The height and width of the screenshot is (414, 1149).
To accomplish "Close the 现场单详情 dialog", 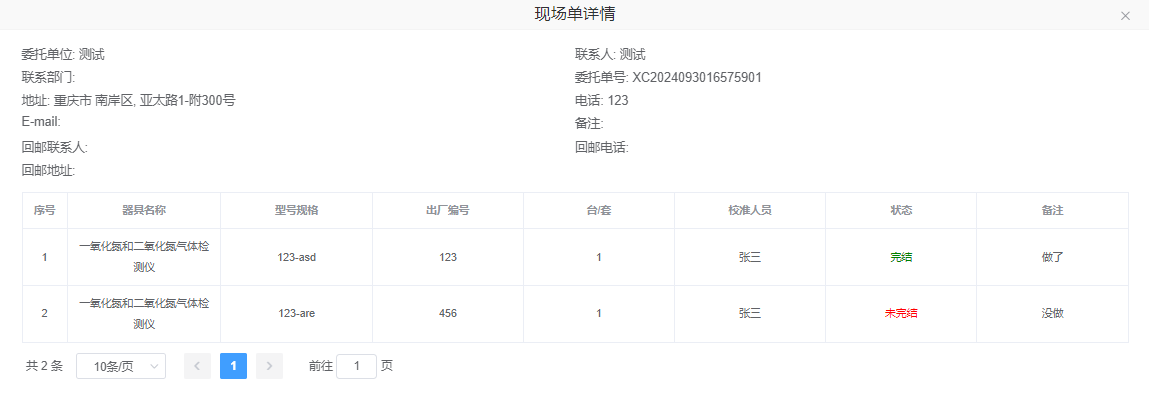I will coord(1125,16).
